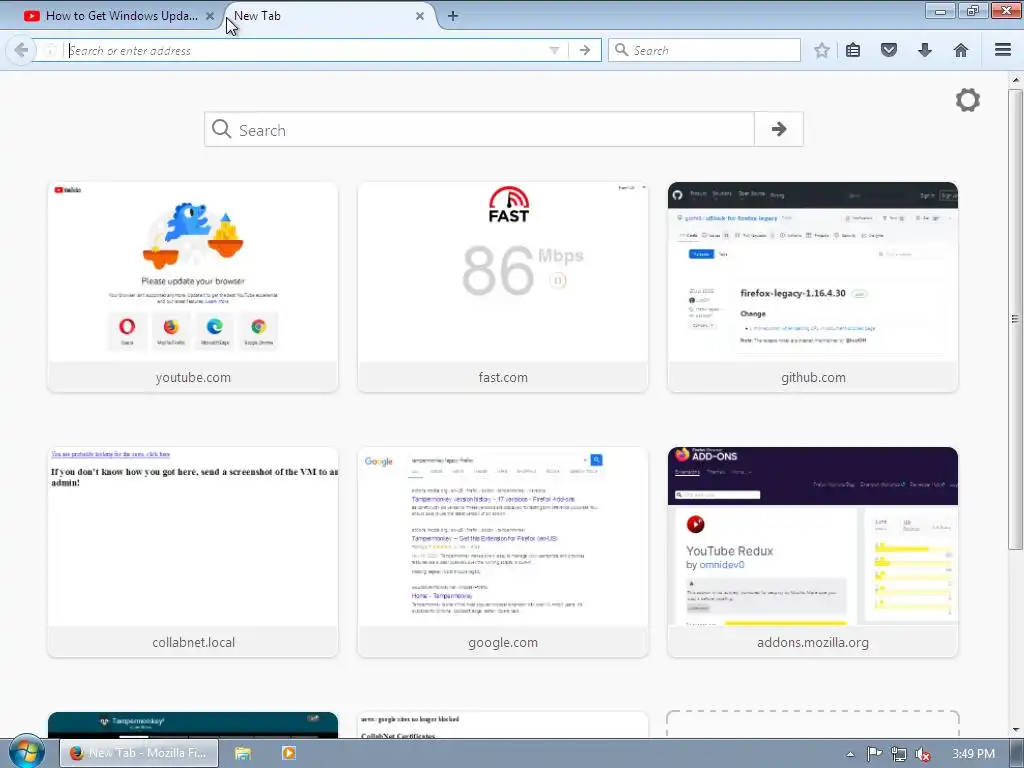Viewport: 1024px width, 768px height.
Task: Click the Go arrow in address bar
Action: [585, 50]
